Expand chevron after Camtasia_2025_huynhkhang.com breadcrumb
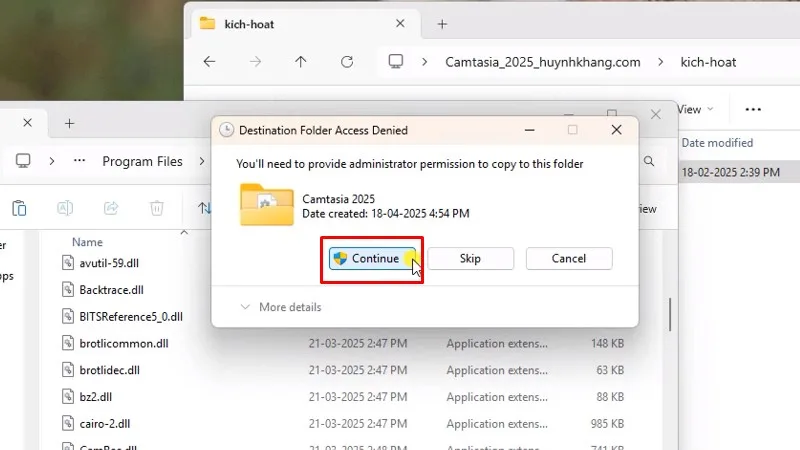The height and width of the screenshot is (450, 800). click(x=661, y=62)
